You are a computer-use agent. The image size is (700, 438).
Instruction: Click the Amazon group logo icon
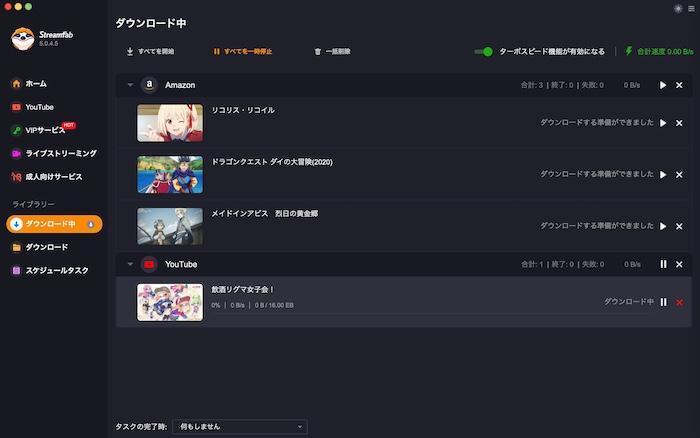[150, 85]
